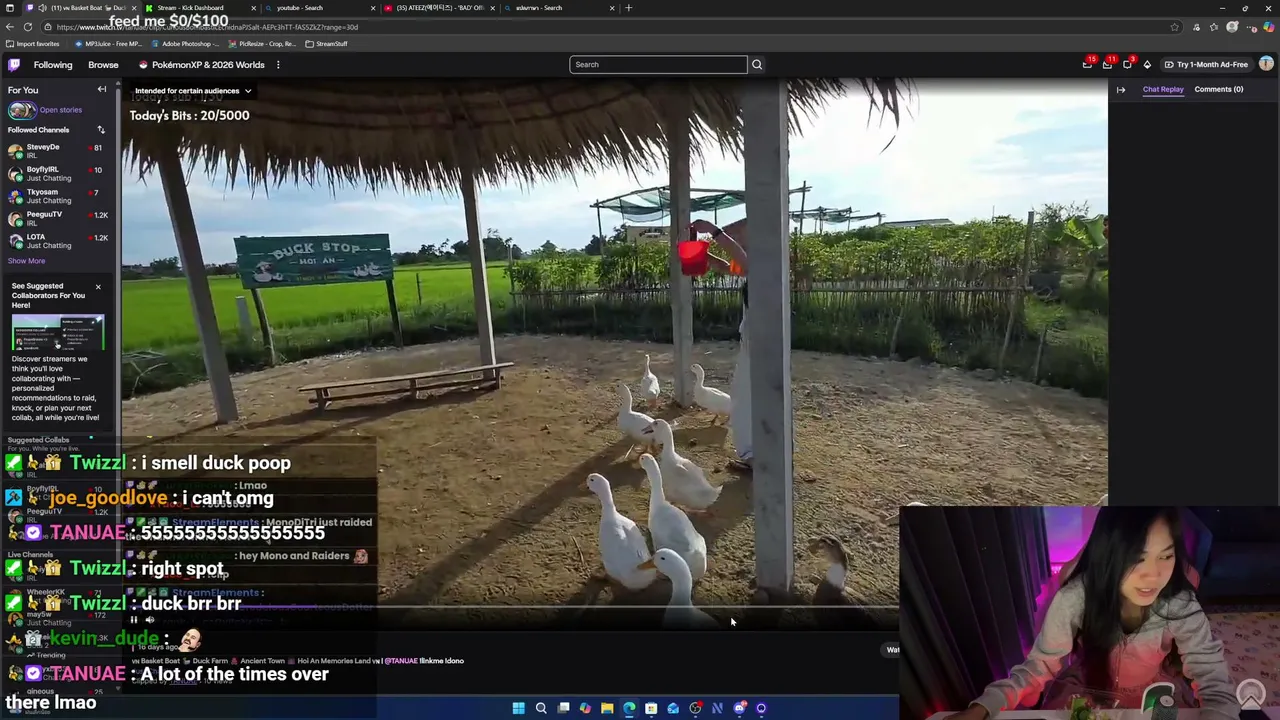This screenshot has width=1280, height=720.
Task: Open the StreamStuff bookmarks folder
Action: (x=326, y=44)
